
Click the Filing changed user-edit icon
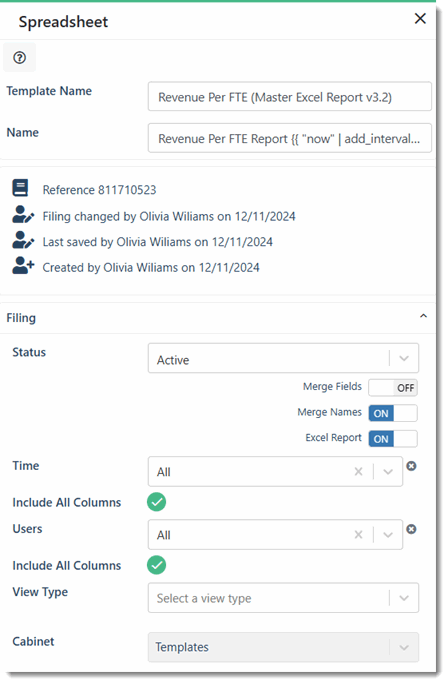[x=23, y=215]
